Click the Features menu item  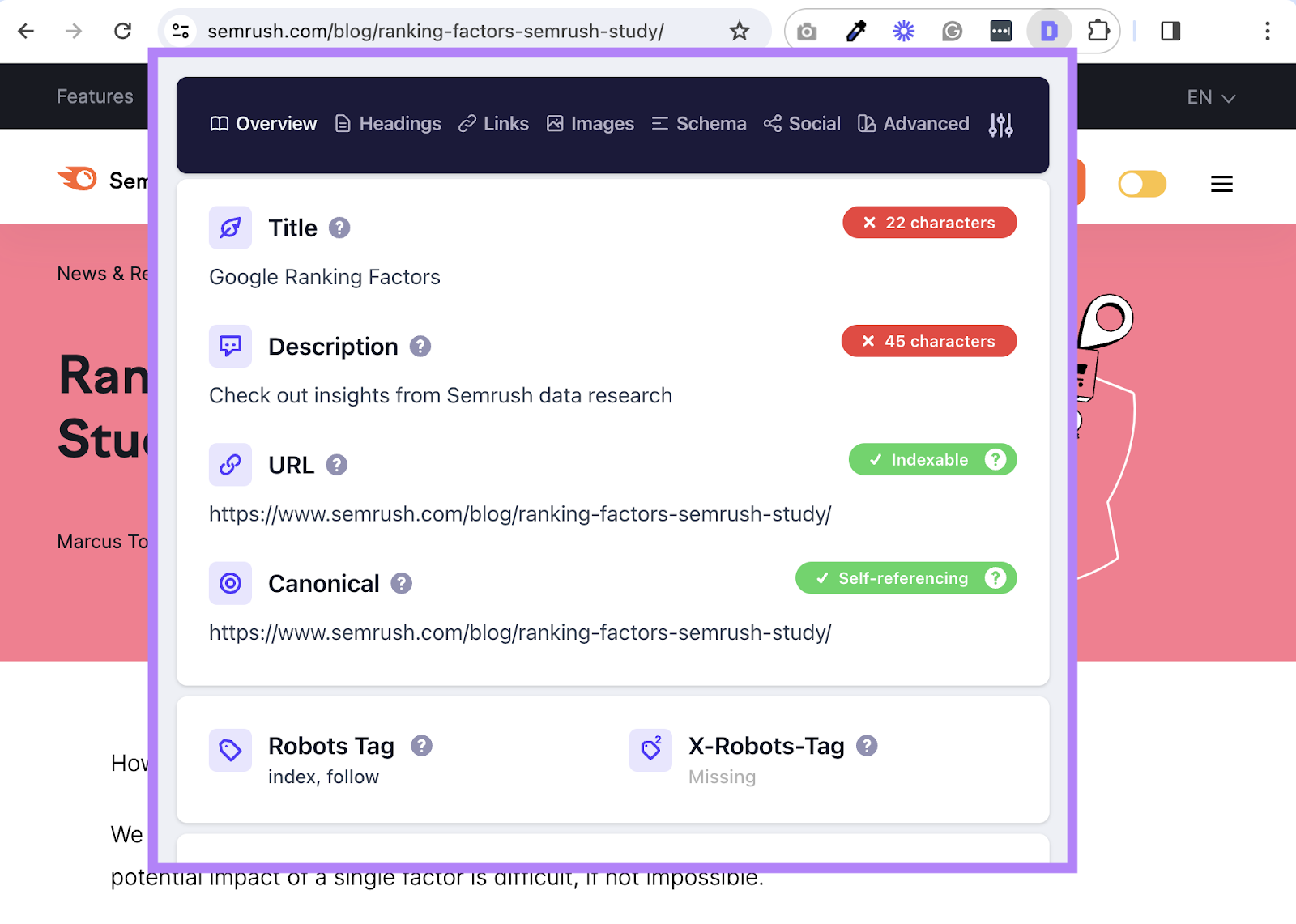(x=94, y=96)
